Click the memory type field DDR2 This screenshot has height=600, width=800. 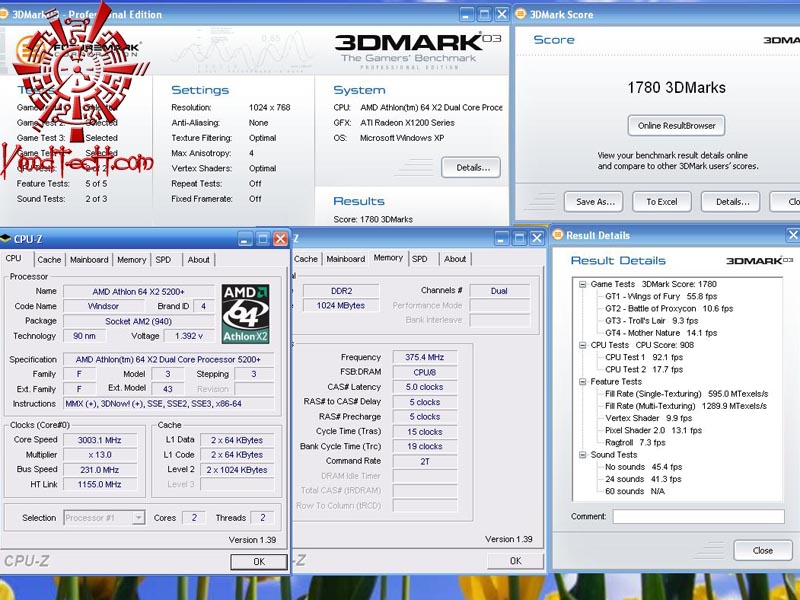(341, 291)
